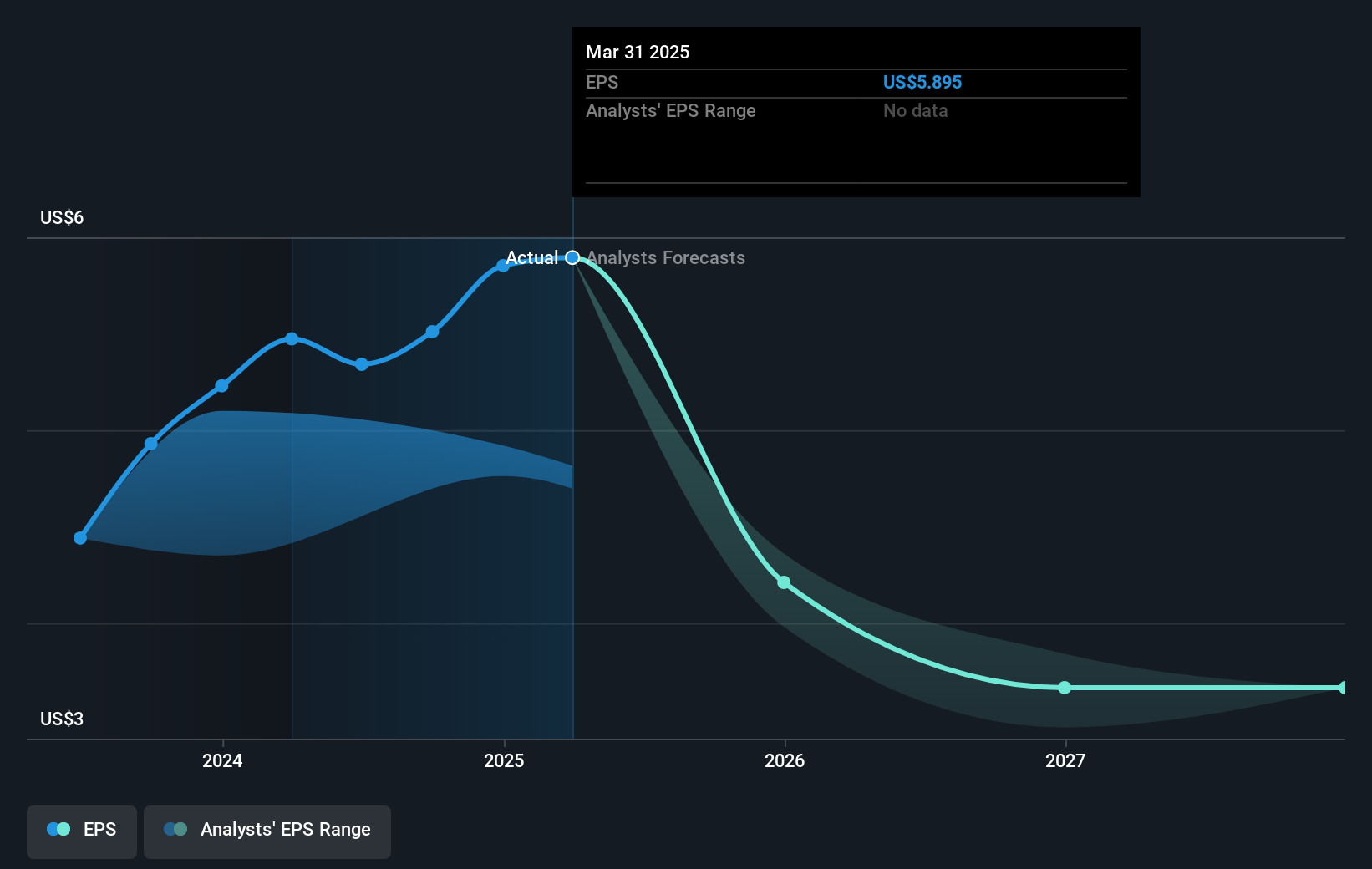The height and width of the screenshot is (869, 1372).
Task: Select the Mar 31 2025 actual data point
Action: click(x=572, y=257)
